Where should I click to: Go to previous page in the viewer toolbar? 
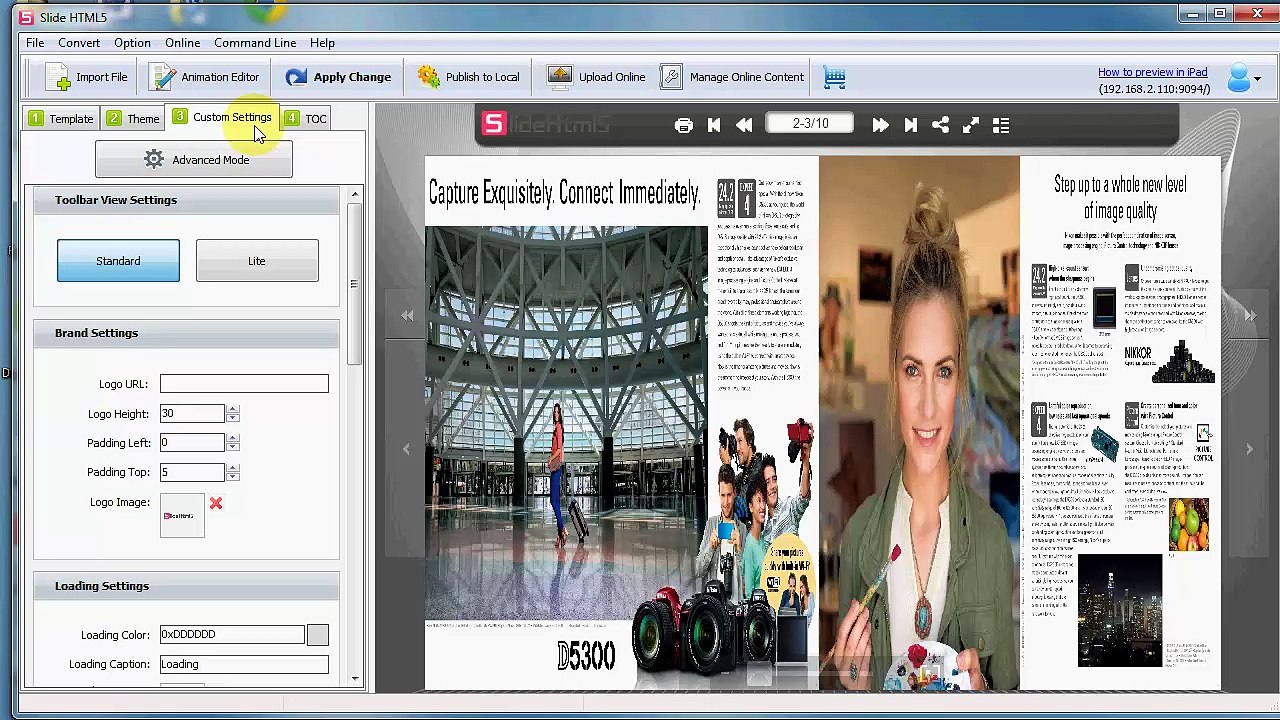click(x=744, y=126)
